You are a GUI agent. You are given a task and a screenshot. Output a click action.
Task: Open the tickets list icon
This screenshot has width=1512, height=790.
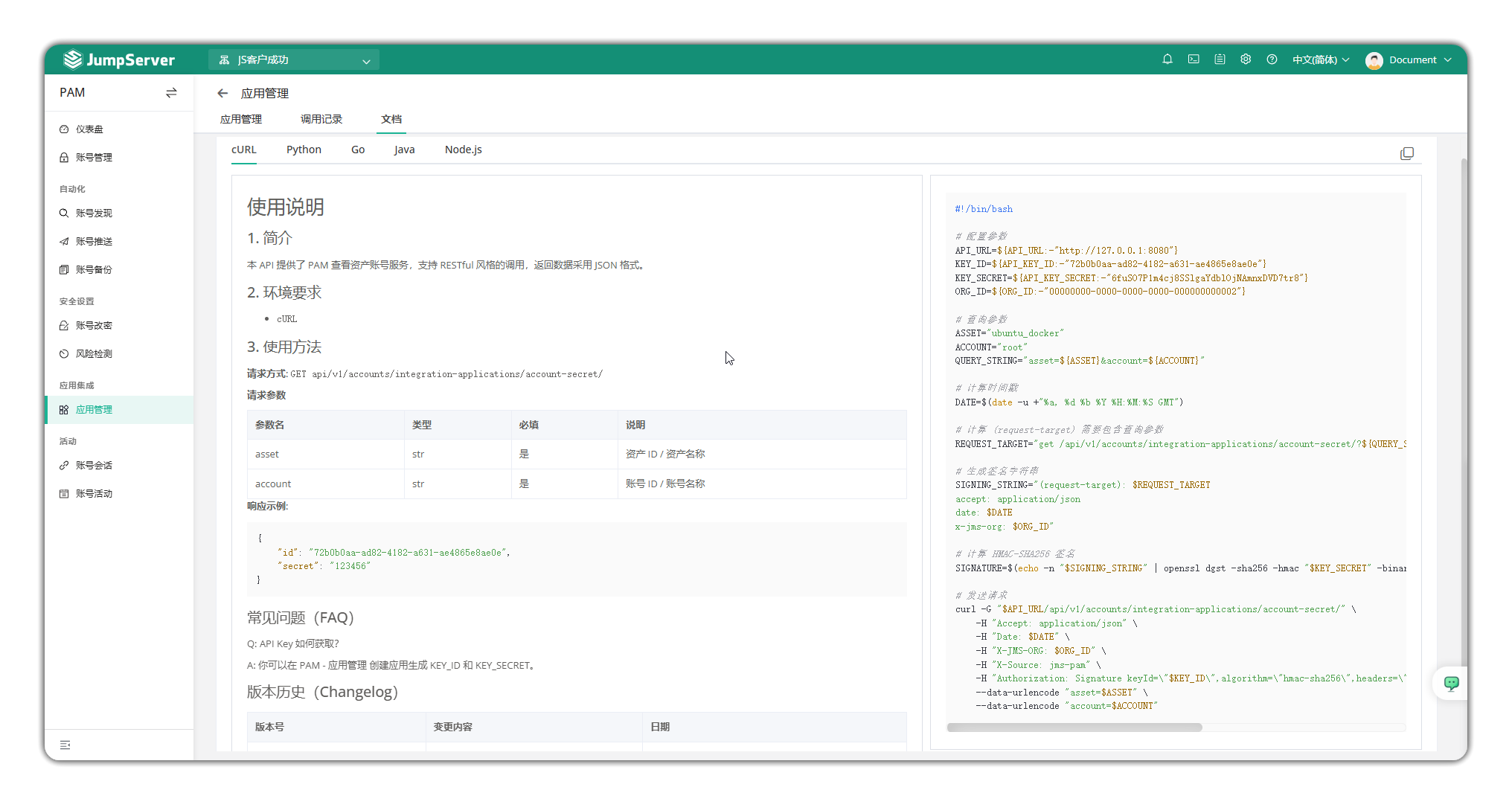(x=1220, y=60)
